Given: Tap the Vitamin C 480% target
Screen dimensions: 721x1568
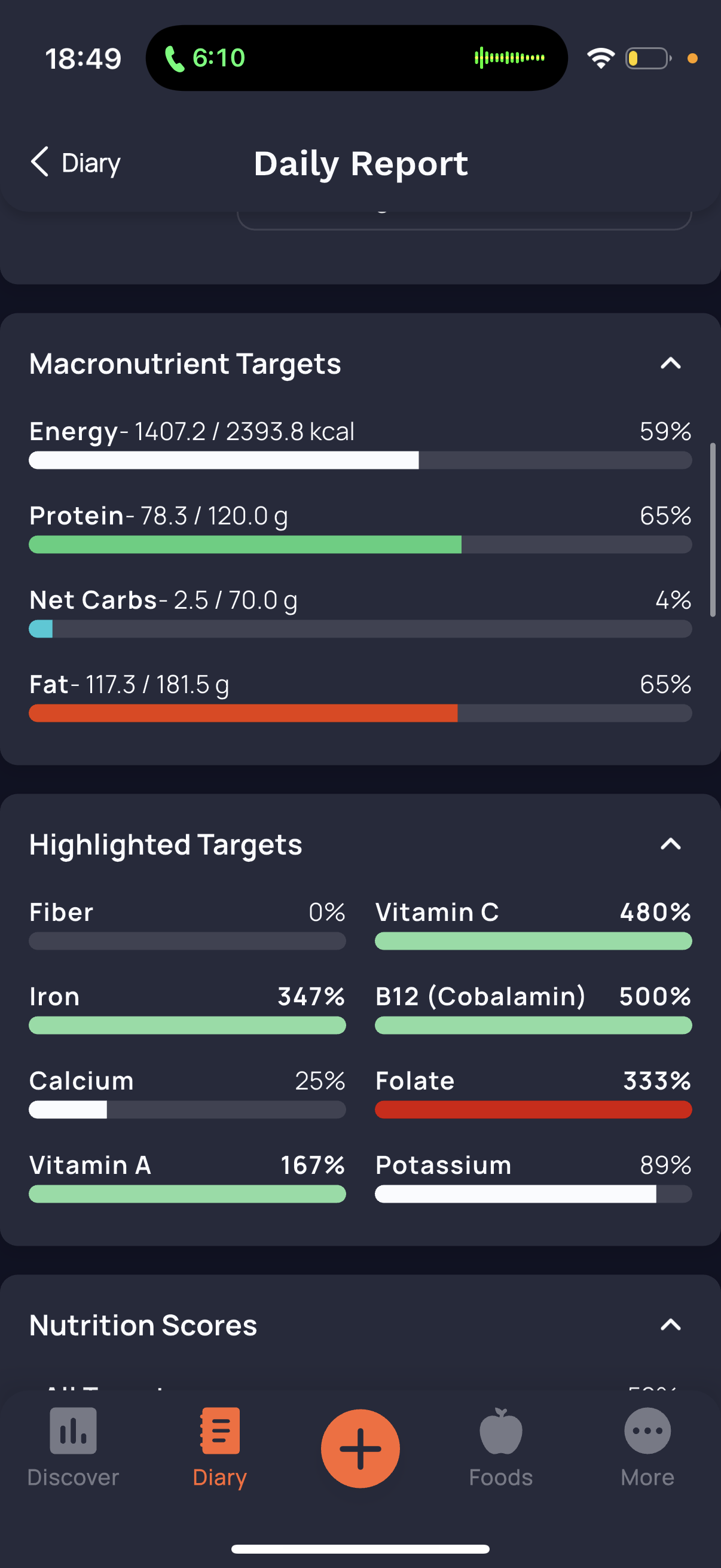Looking at the screenshot, I should pos(534,924).
